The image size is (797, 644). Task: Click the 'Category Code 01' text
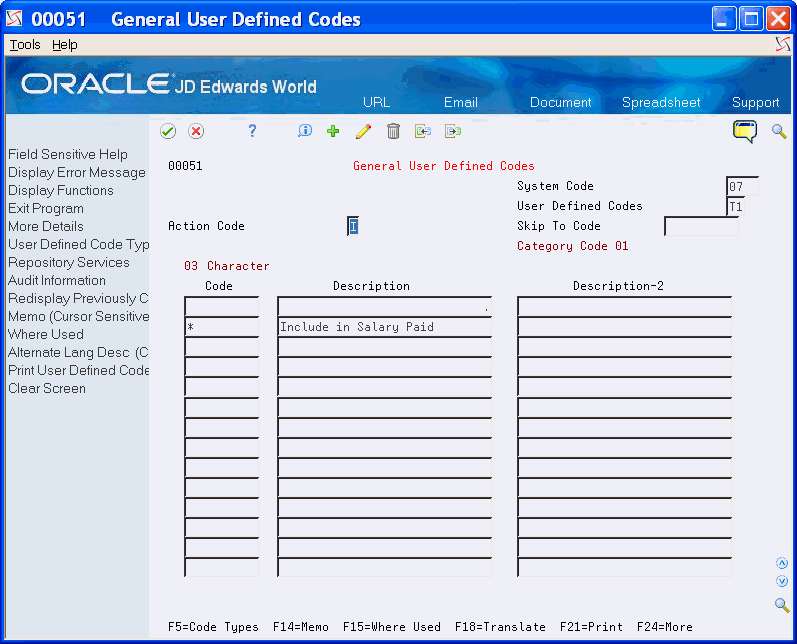pyautogui.click(x=573, y=246)
